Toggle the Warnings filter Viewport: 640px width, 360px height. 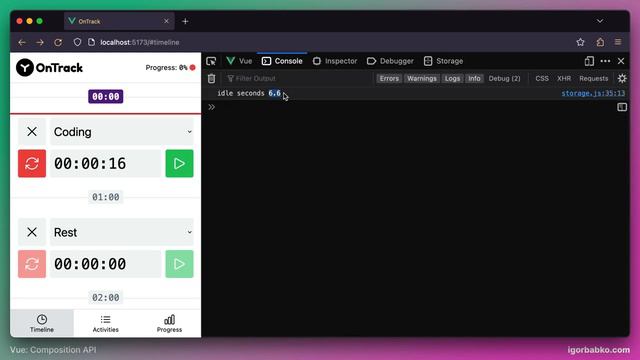422,78
